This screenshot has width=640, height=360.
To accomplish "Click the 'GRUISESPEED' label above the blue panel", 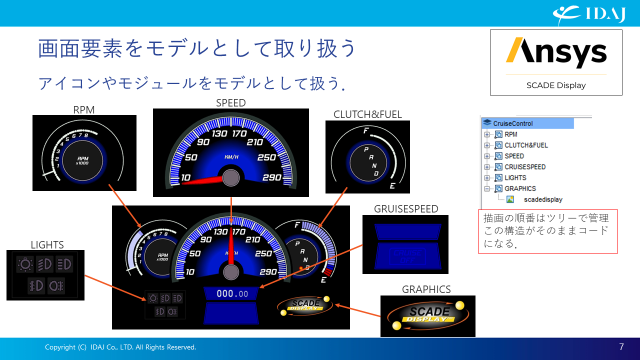I will 406,209.
